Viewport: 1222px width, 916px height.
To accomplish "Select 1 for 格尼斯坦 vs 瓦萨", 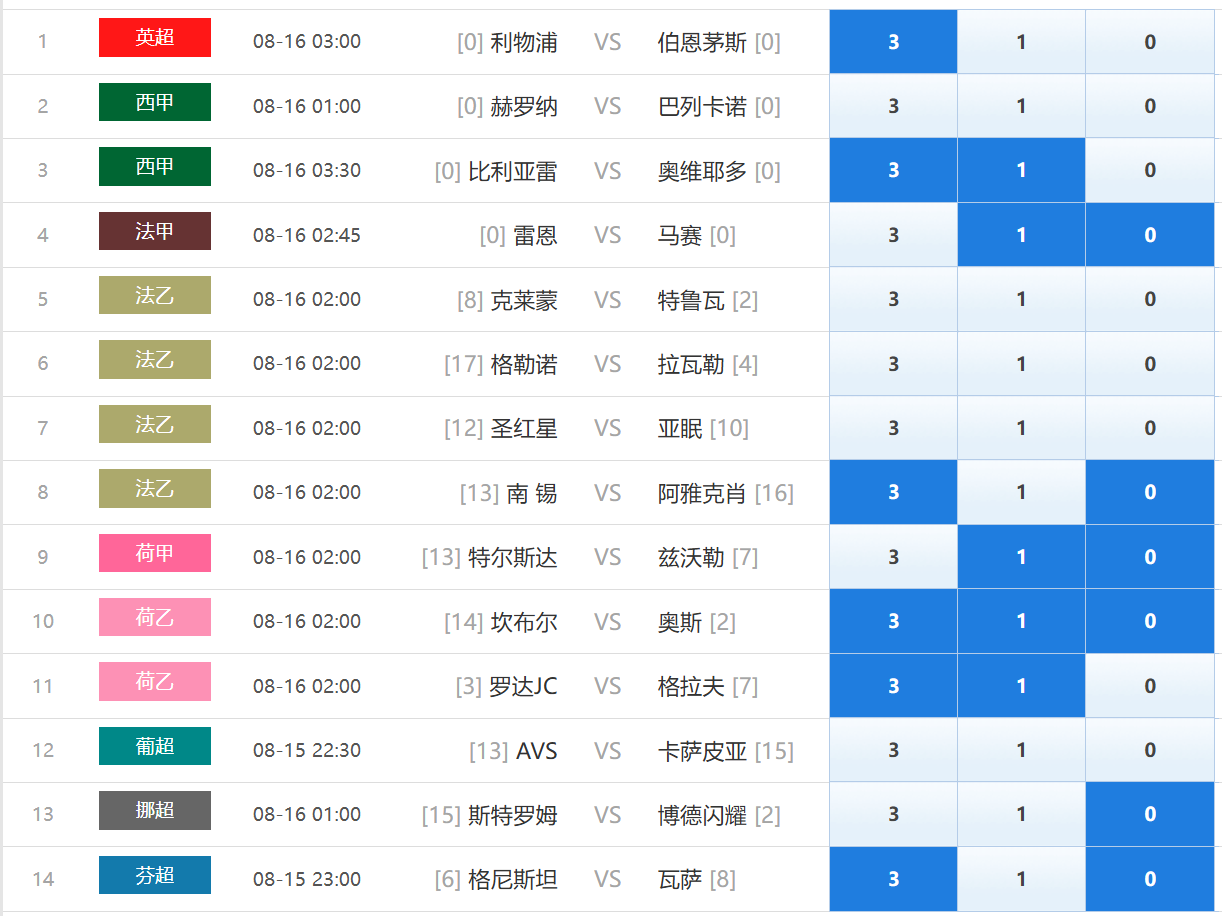I will 1021,879.
